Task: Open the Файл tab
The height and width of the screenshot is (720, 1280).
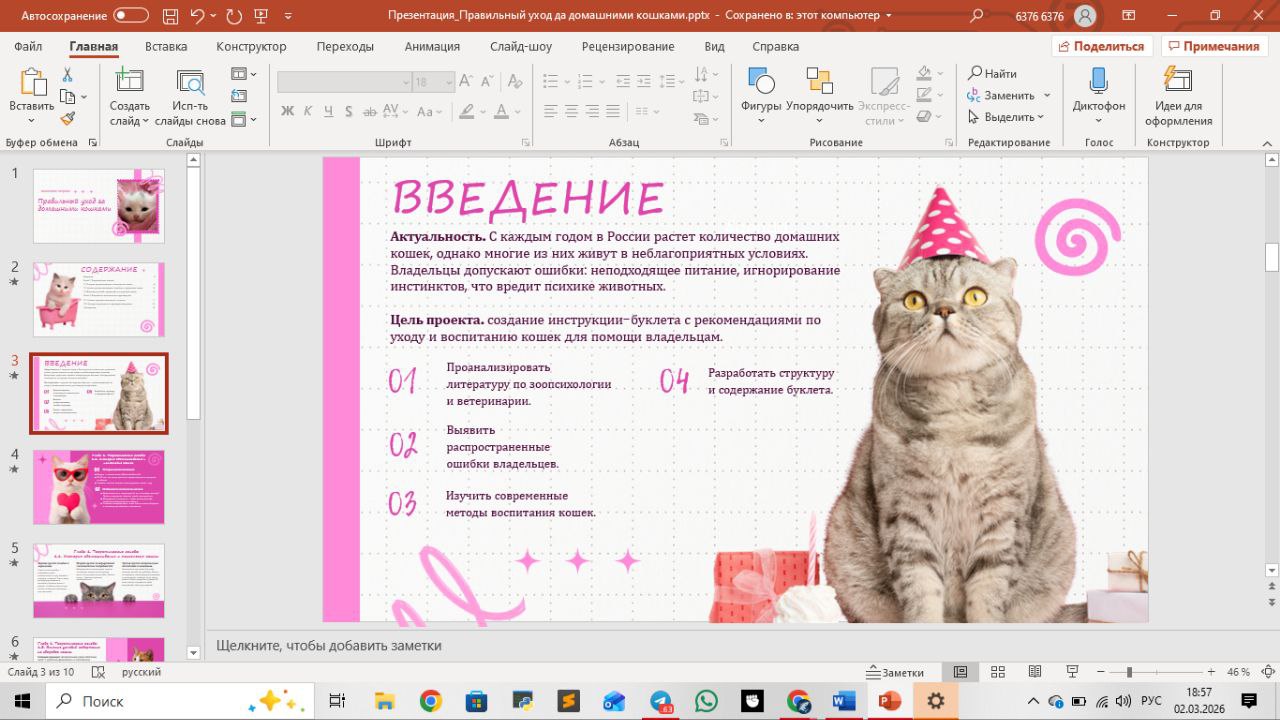Action: point(28,46)
